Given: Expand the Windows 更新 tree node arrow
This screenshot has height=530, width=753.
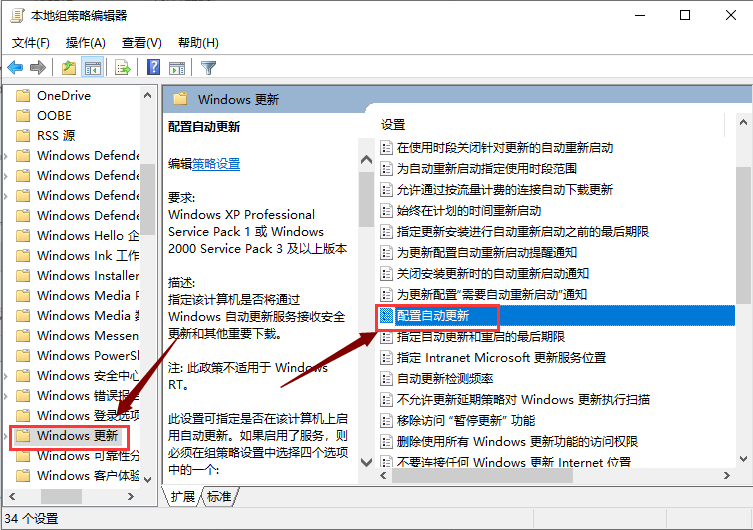Looking at the screenshot, I should [6, 436].
